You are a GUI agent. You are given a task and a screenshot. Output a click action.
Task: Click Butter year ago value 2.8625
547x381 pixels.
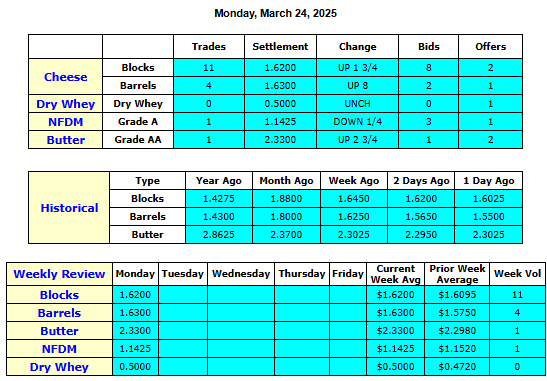pyautogui.click(x=219, y=234)
